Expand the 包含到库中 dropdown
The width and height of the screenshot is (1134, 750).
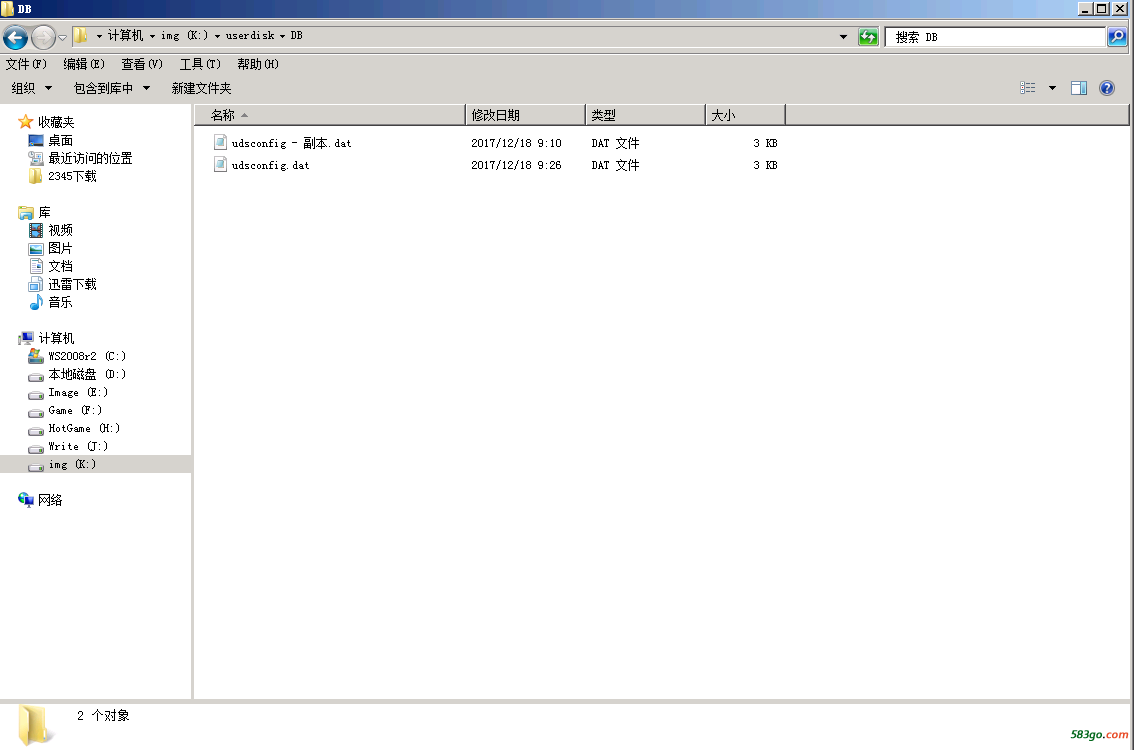pos(111,88)
